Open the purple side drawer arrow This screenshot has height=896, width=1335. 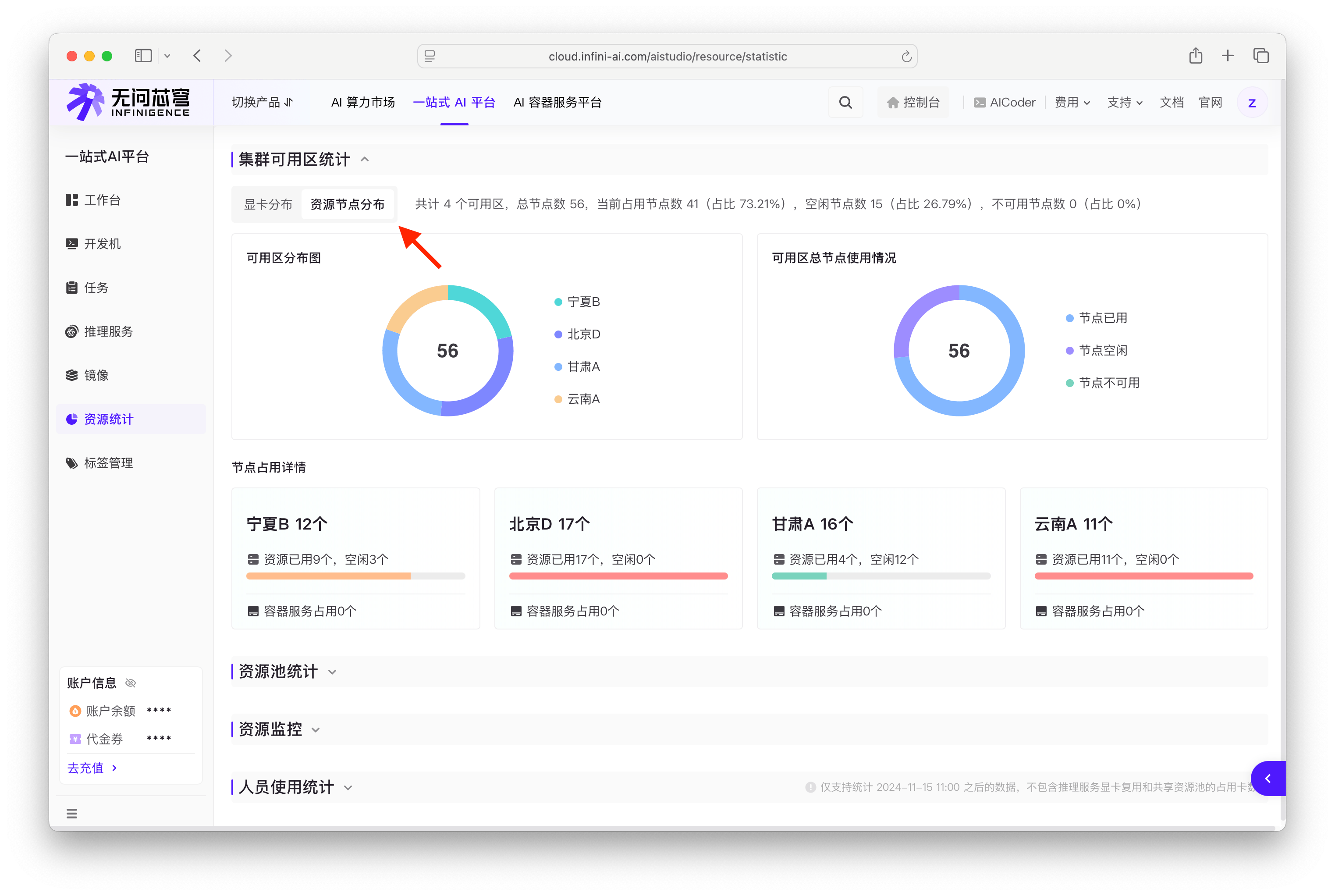point(1267,778)
